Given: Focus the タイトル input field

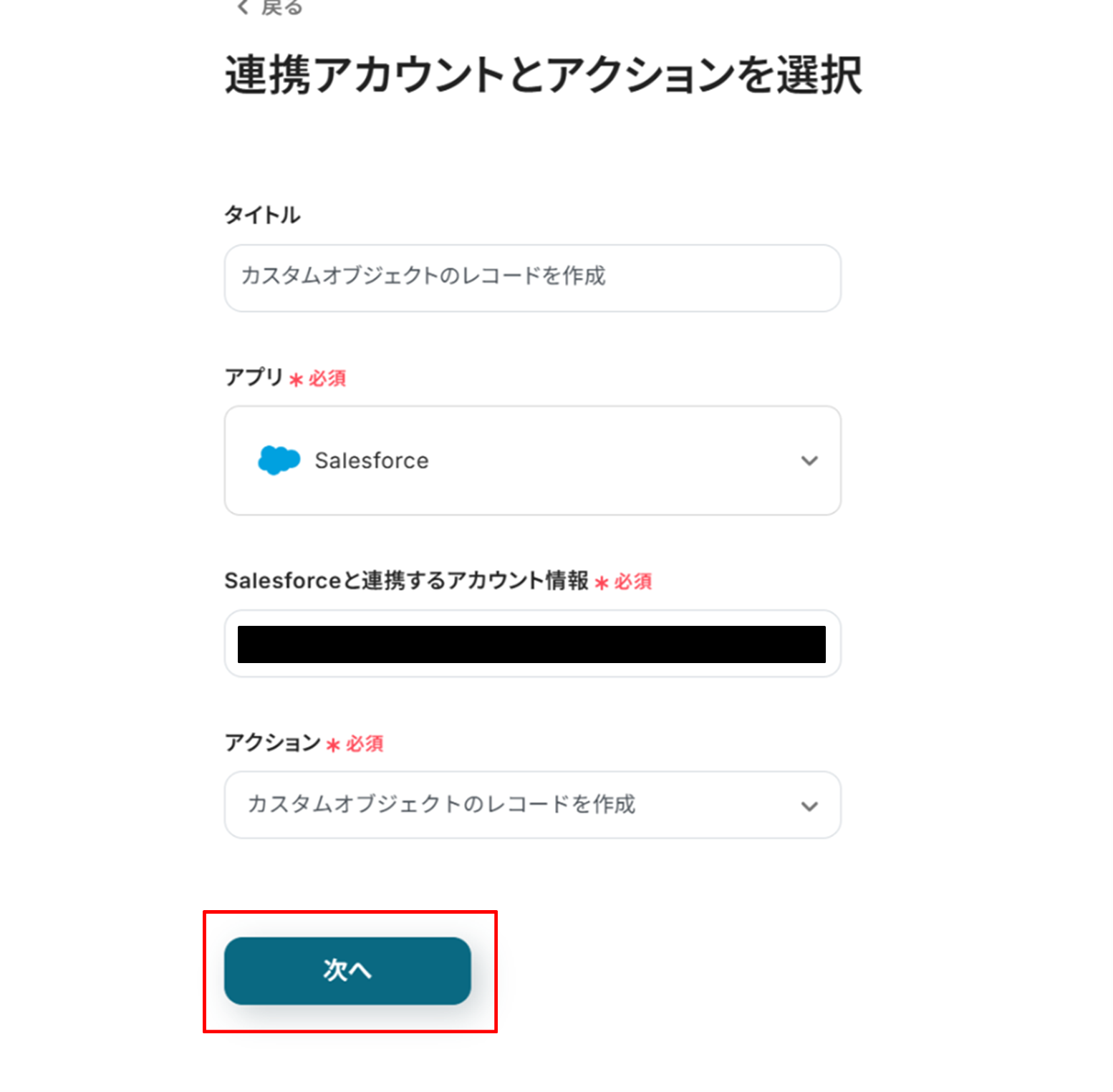Looking at the screenshot, I should coord(532,278).
